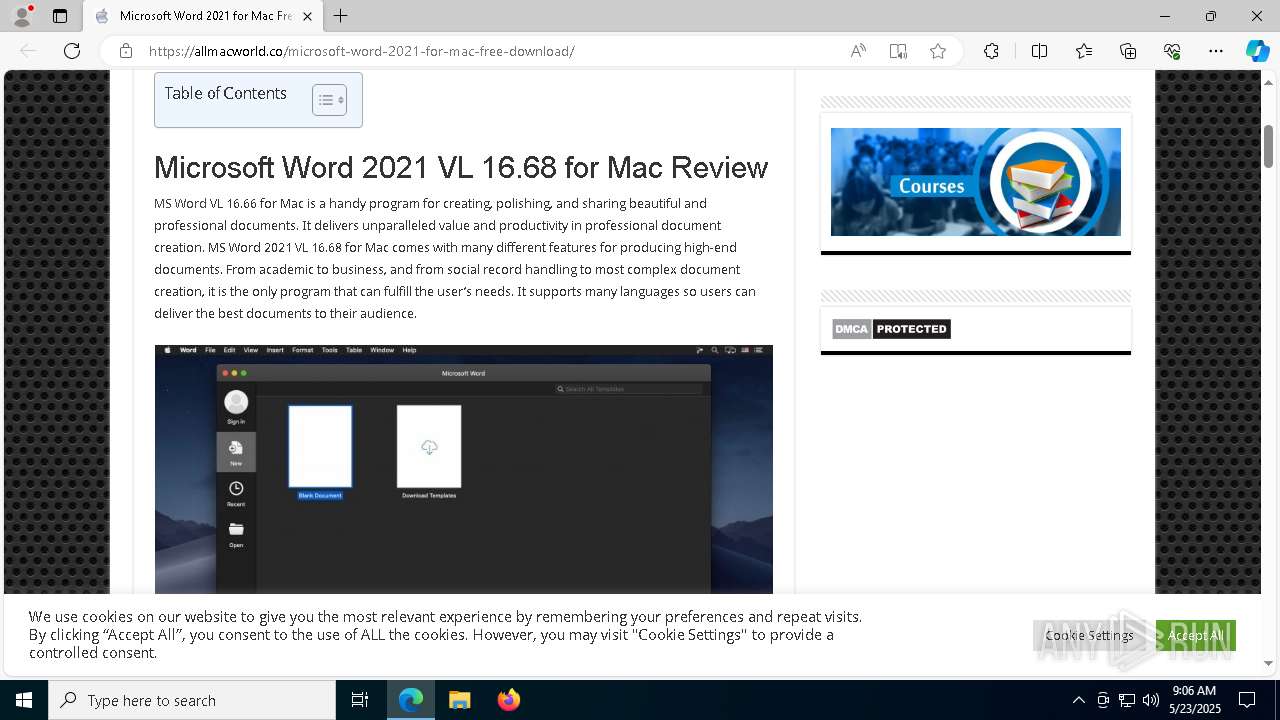Launch Firefox from taskbar
The image size is (1280, 720).
click(x=508, y=700)
